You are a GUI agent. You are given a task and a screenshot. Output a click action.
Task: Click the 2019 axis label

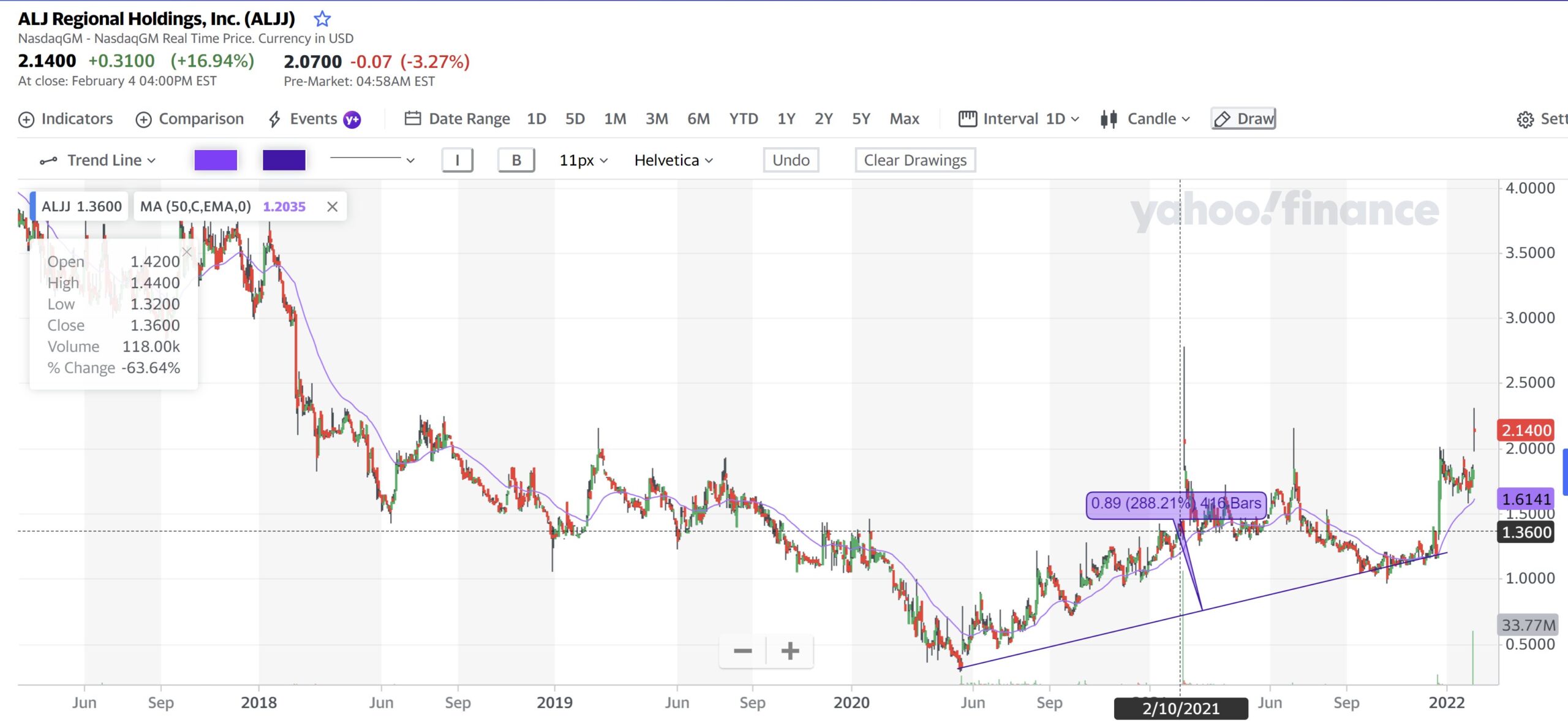coord(554,703)
